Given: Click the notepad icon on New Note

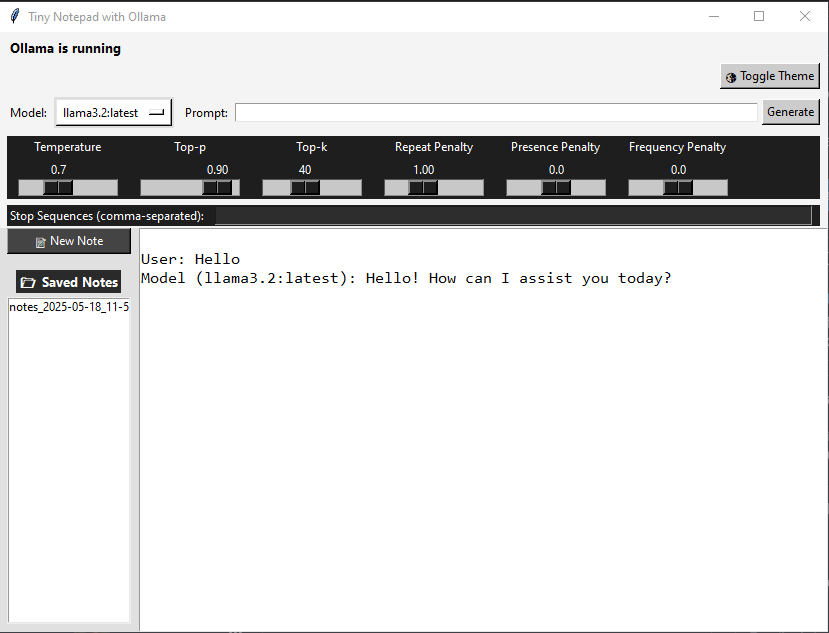Looking at the screenshot, I should coord(41,243).
